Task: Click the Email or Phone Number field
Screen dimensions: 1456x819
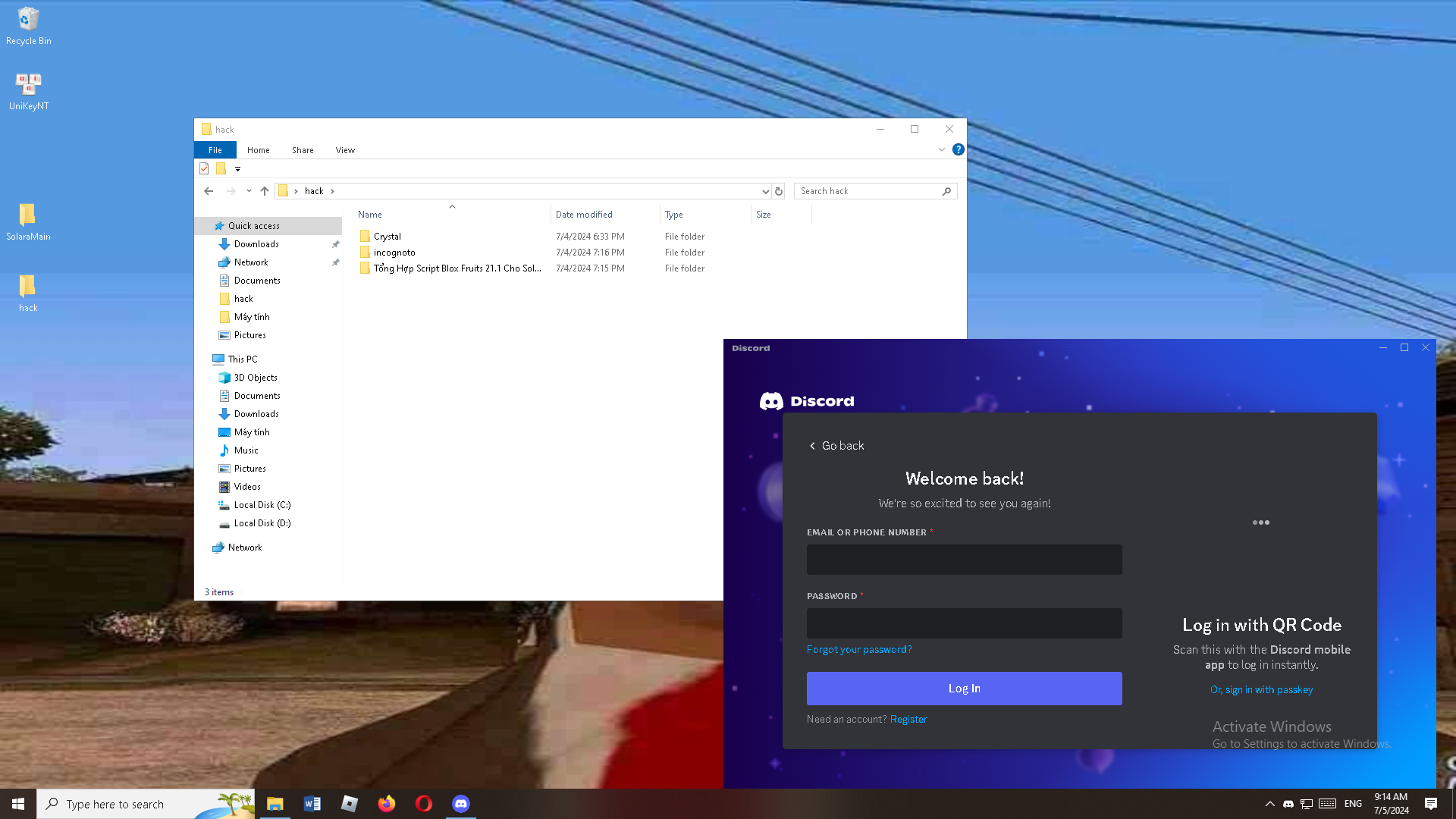Action: 964,560
